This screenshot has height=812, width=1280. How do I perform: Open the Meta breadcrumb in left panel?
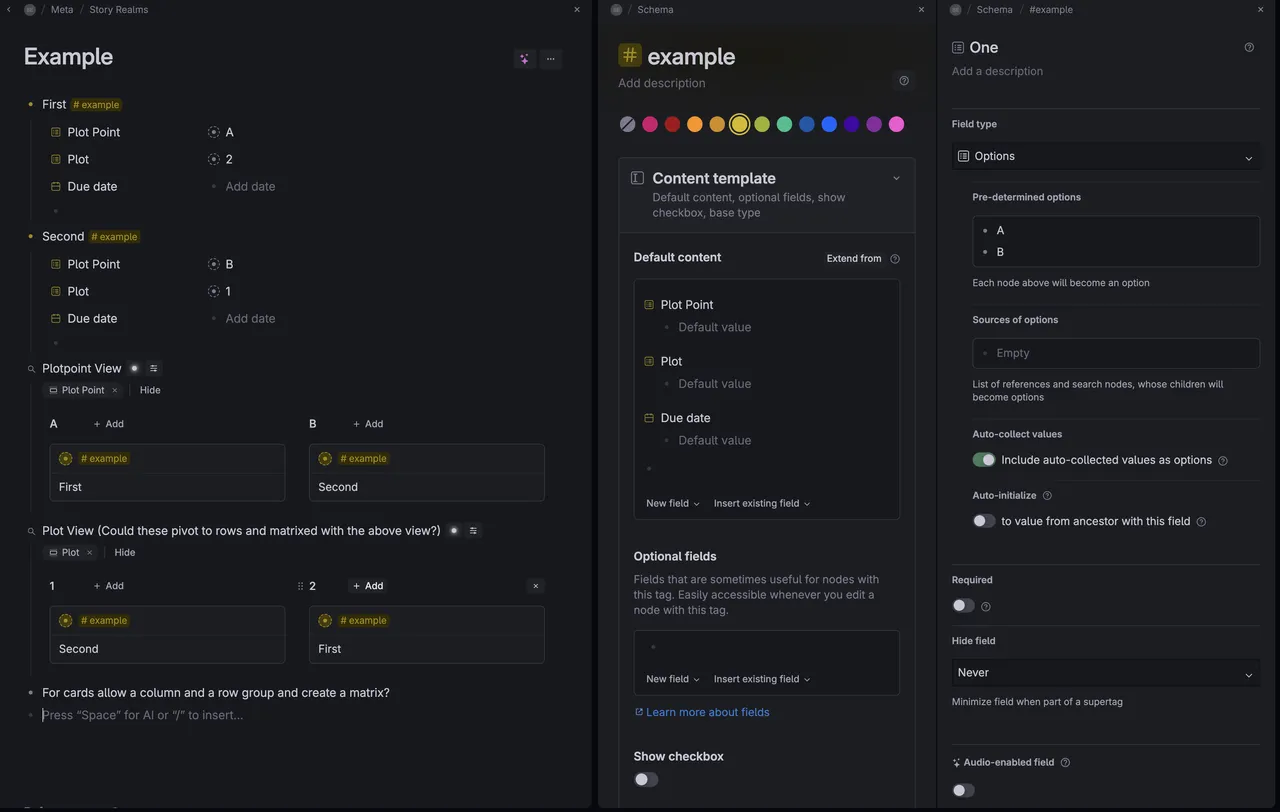coord(61,9)
